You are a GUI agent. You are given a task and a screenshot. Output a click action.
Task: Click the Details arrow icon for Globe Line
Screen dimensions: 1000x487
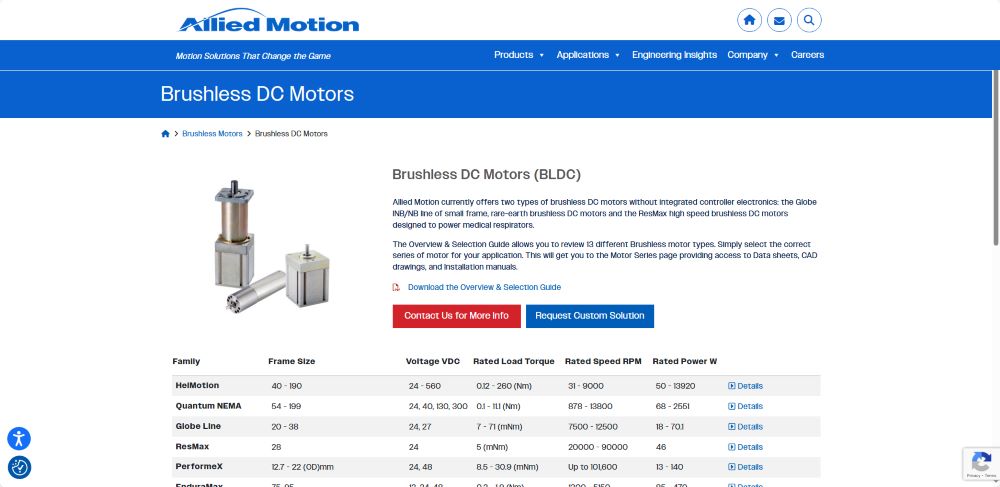click(732, 427)
